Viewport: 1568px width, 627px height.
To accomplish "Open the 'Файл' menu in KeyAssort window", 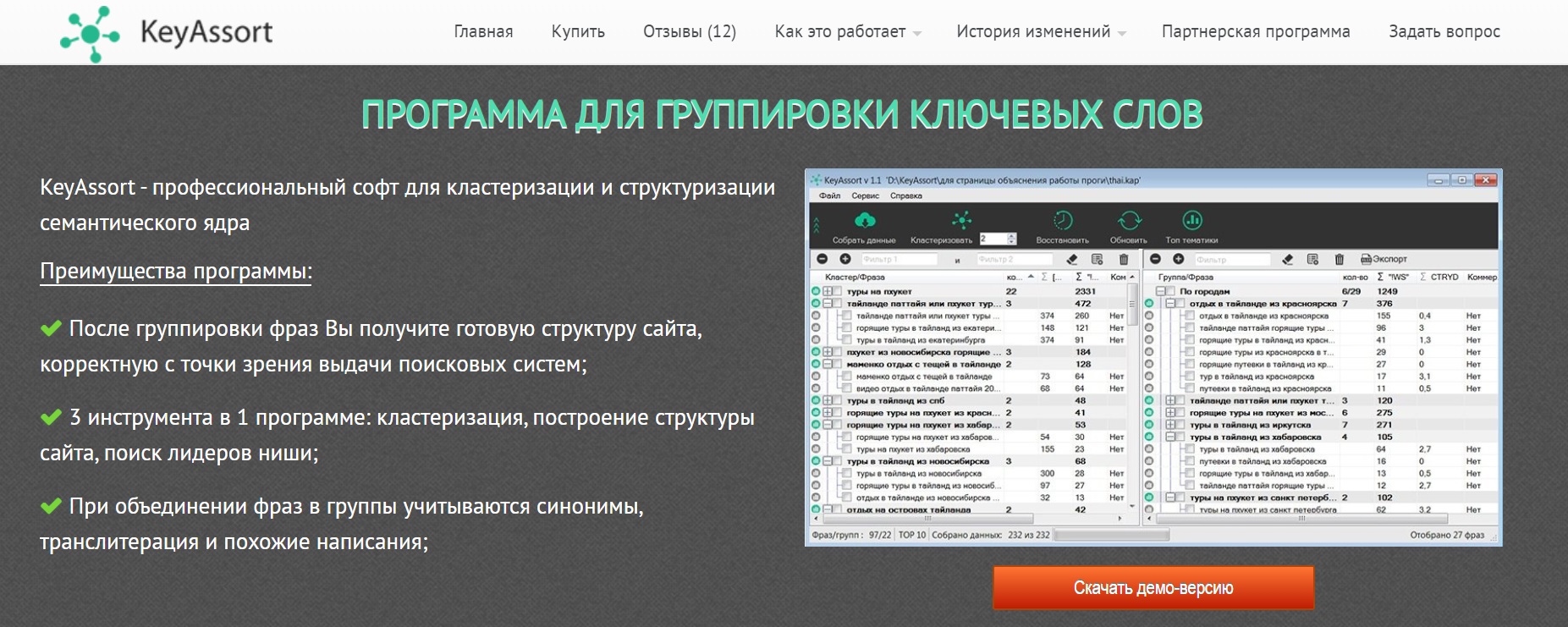I will click(x=829, y=195).
